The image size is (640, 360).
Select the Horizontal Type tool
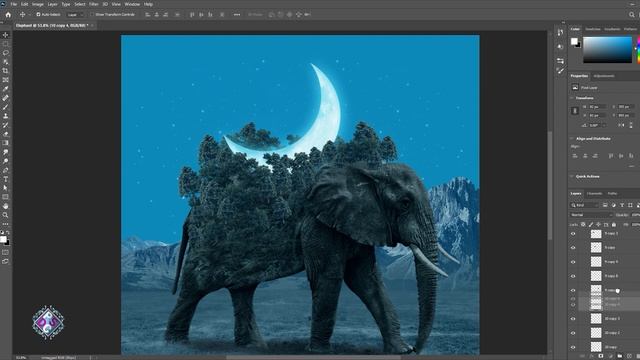click(x=5, y=179)
